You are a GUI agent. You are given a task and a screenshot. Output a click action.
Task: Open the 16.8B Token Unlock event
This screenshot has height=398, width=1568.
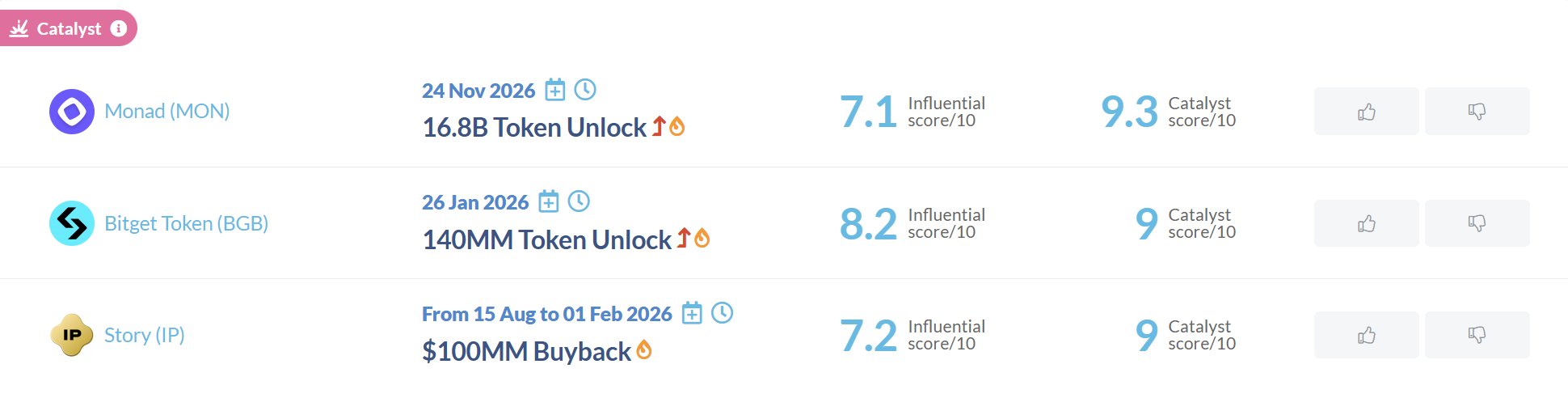point(534,128)
